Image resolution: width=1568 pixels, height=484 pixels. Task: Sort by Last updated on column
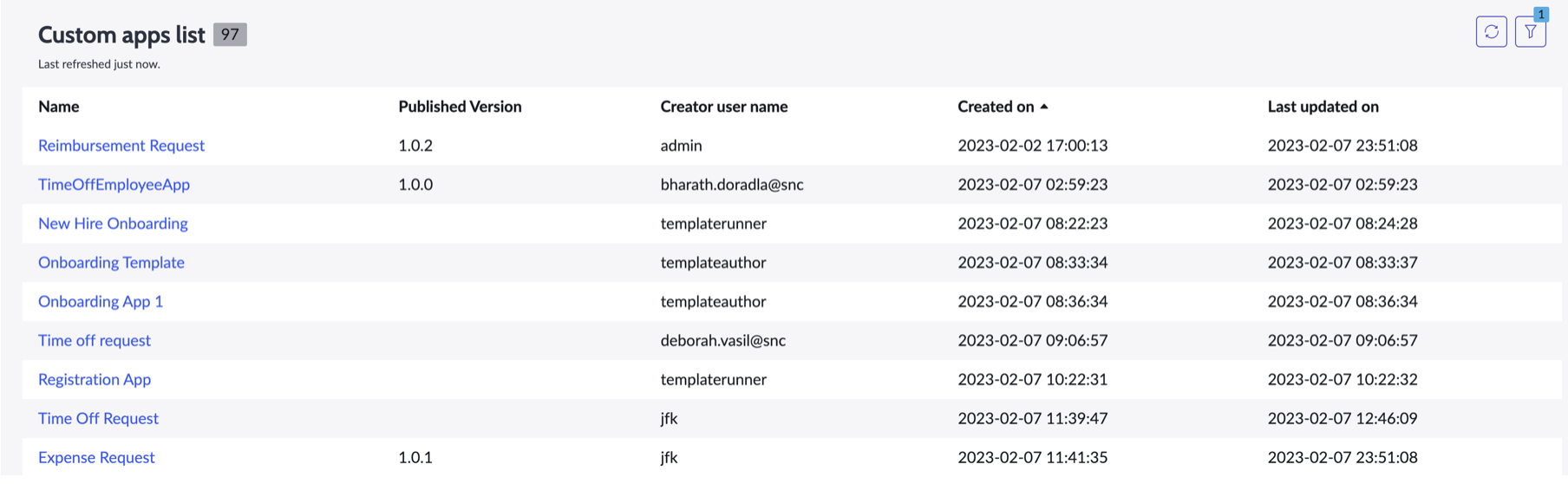click(x=1323, y=106)
